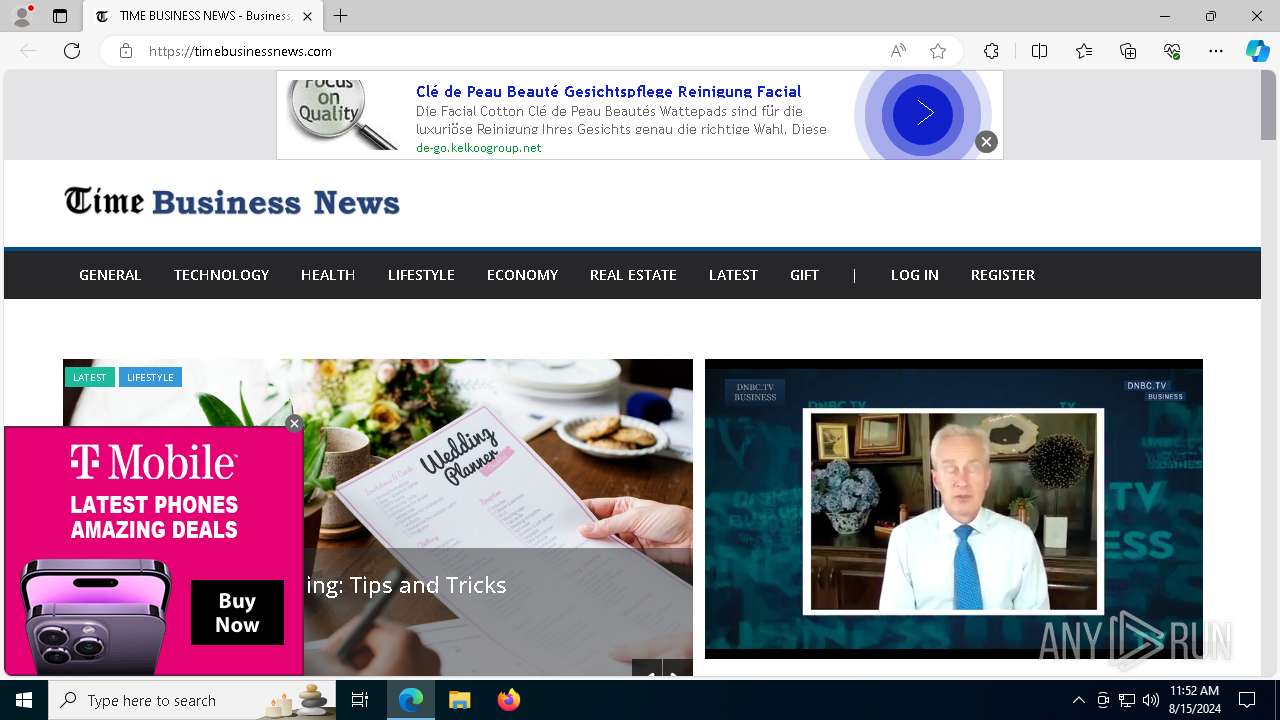Click the T-Mobile logo in ad

[154, 462]
